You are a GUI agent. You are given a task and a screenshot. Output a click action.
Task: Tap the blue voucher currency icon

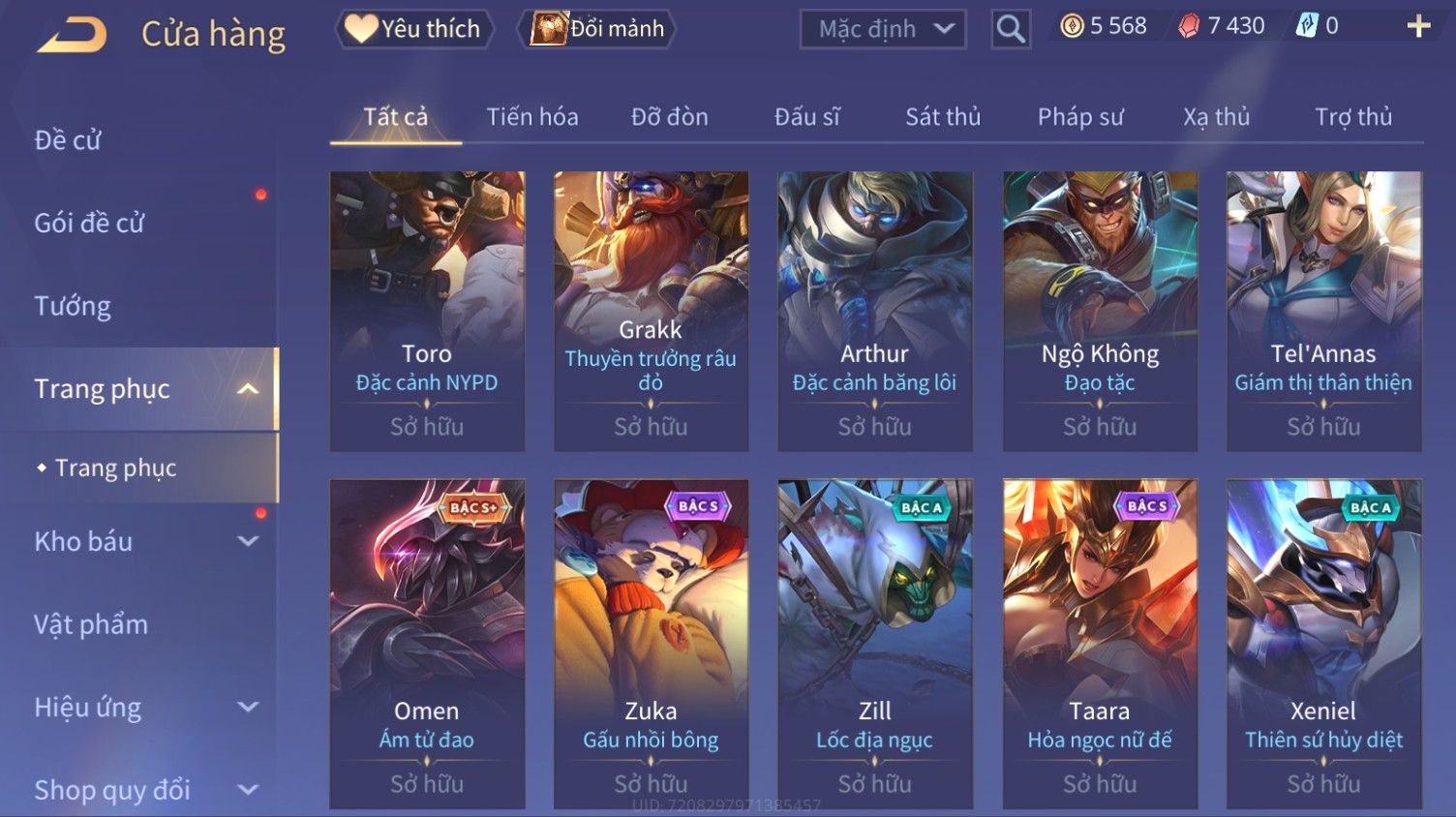point(1307,26)
